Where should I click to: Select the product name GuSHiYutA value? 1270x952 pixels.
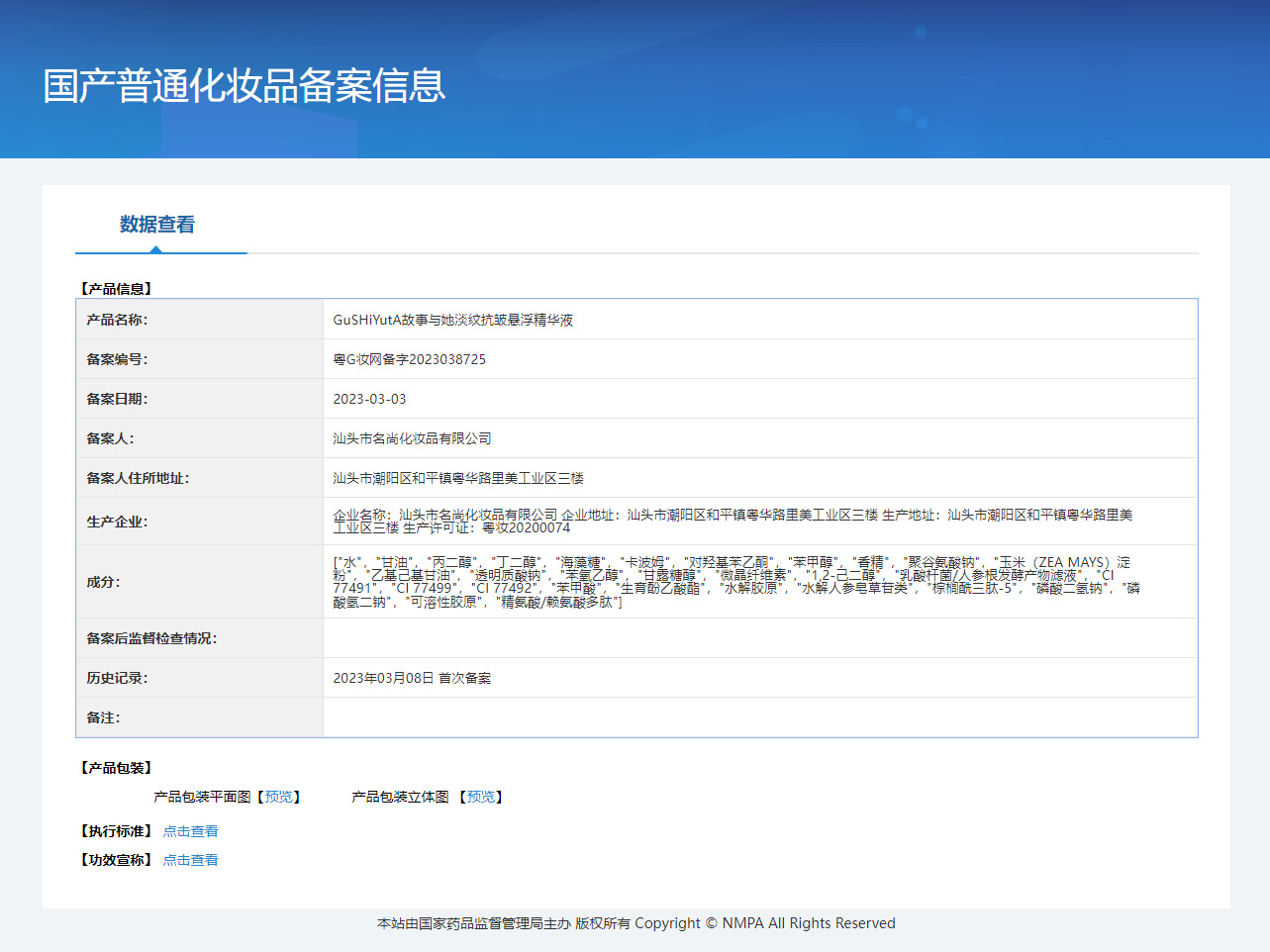(452, 320)
